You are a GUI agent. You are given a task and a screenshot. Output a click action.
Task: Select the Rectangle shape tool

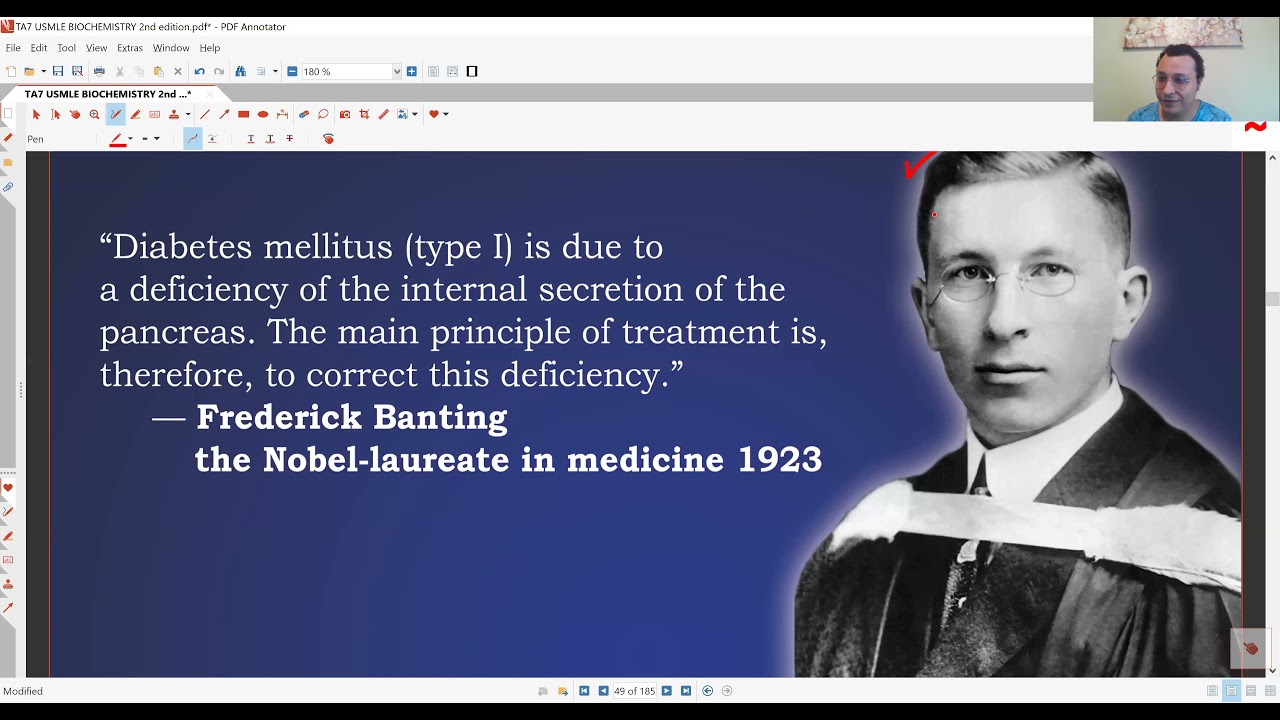244,114
